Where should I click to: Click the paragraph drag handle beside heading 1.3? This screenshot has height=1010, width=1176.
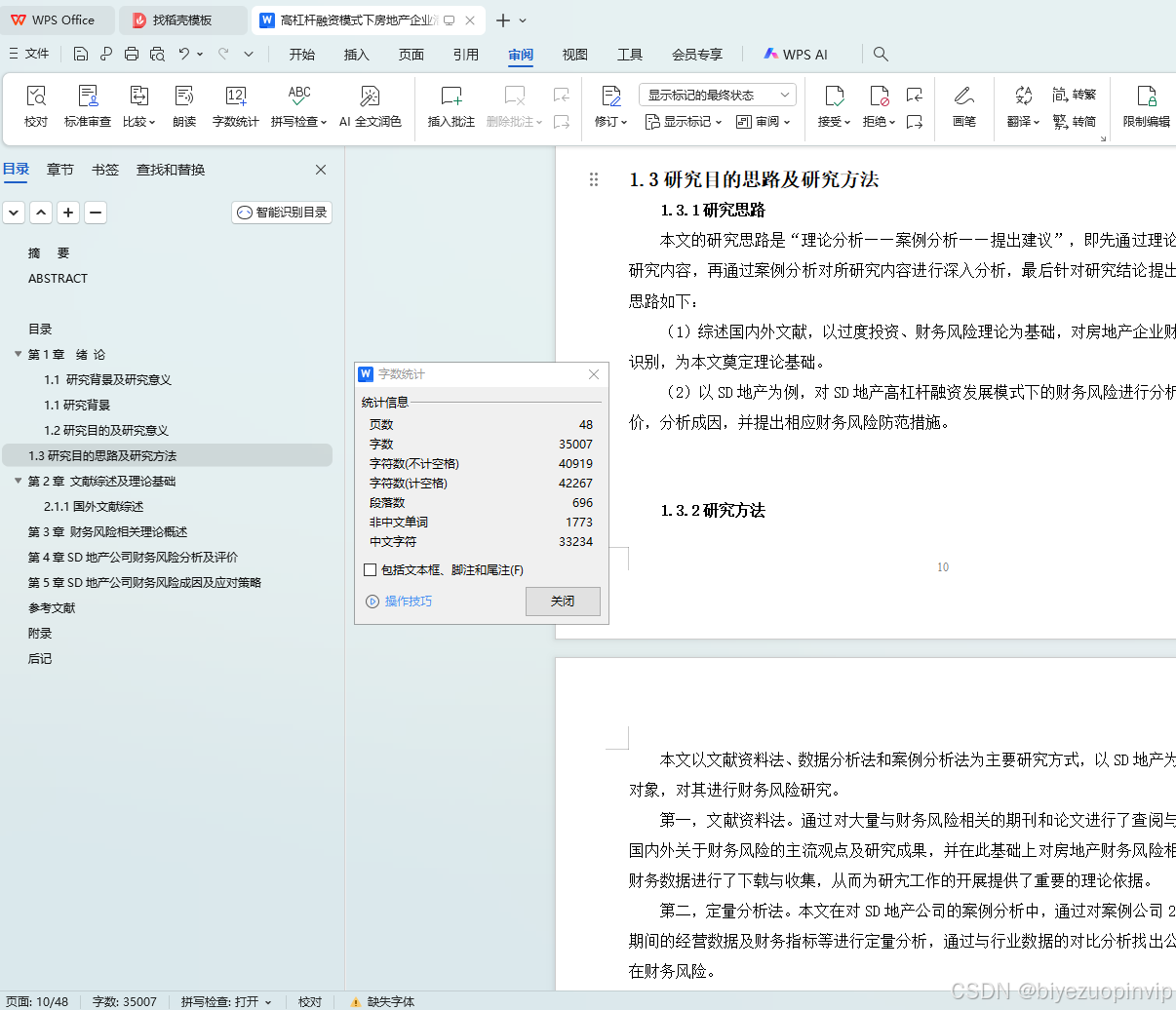pyautogui.click(x=594, y=179)
